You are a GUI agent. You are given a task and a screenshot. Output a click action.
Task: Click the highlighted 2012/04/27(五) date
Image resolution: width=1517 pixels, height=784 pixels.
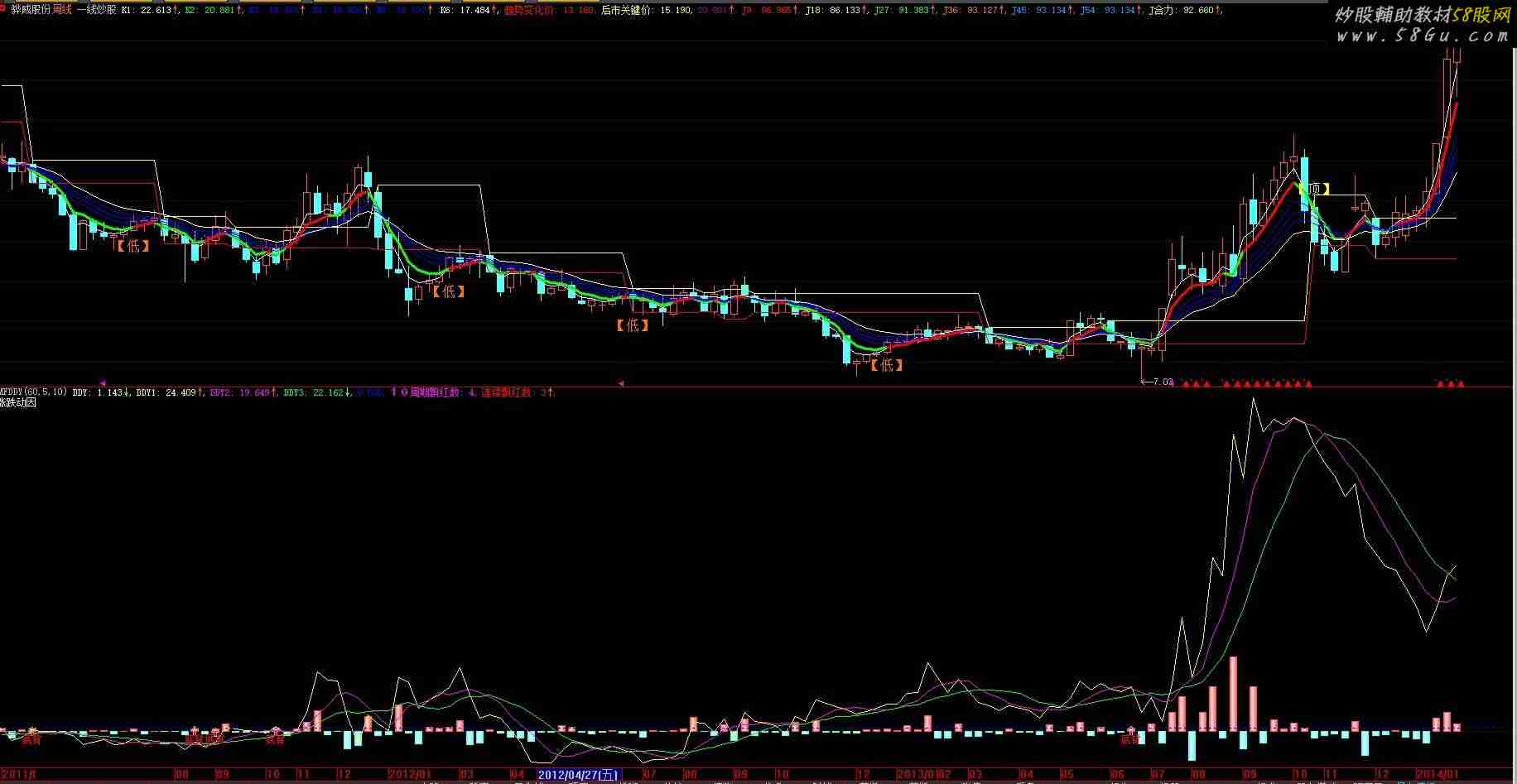[x=578, y=775]
